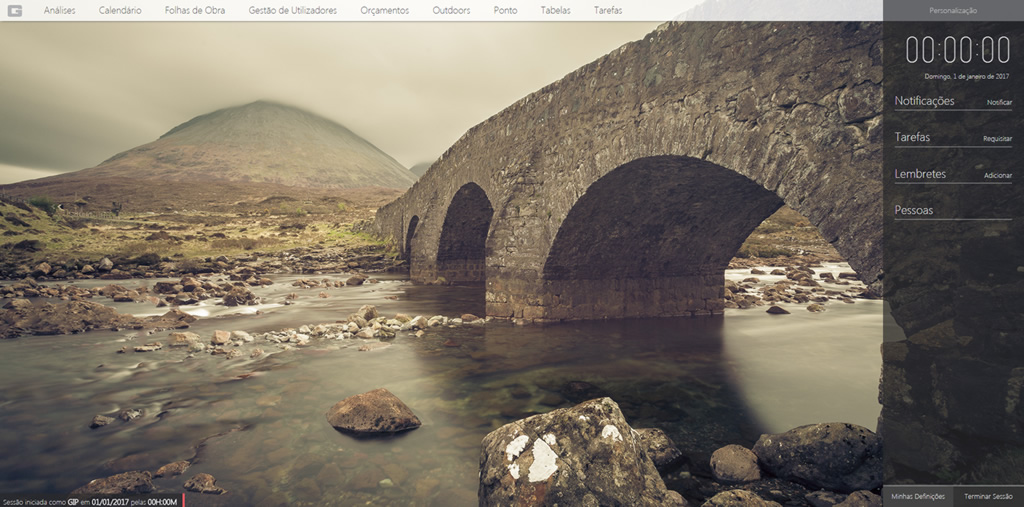Click Tabelas in the top menu
Image resolution: width=1024 pixels, height=507 pixels.
(555, 10)
